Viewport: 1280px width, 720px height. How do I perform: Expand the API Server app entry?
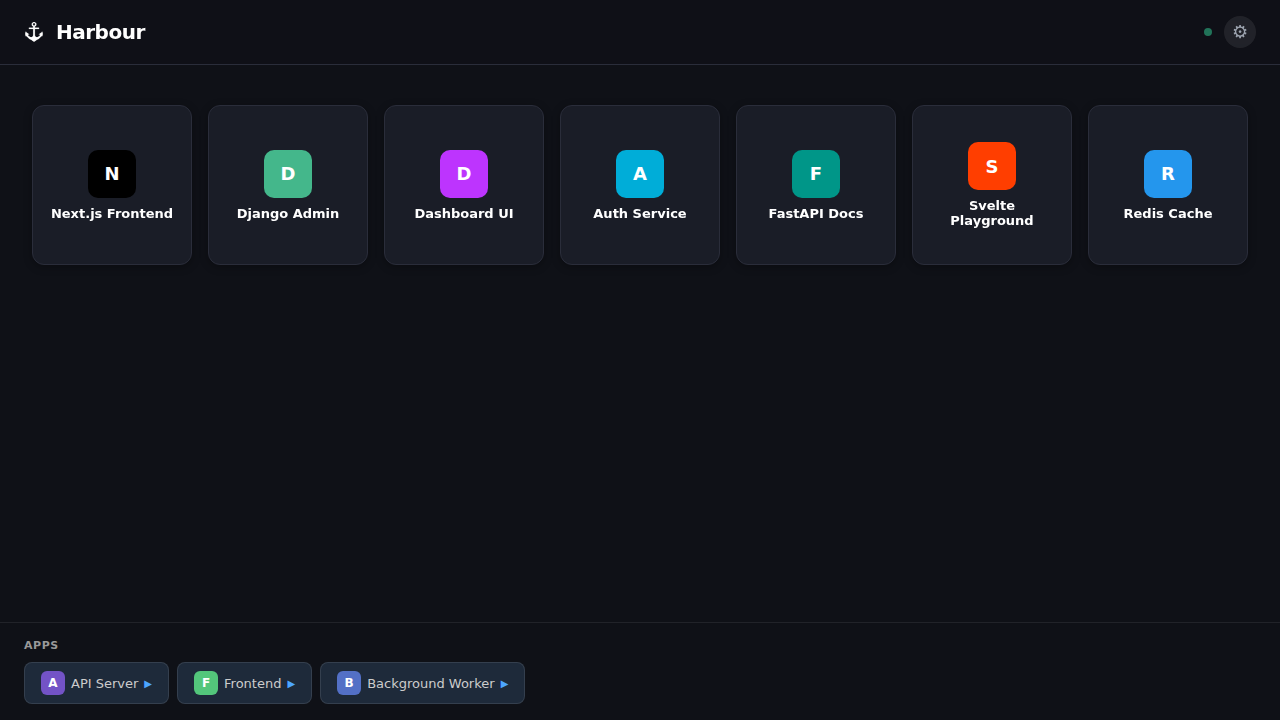coord(150,683)
